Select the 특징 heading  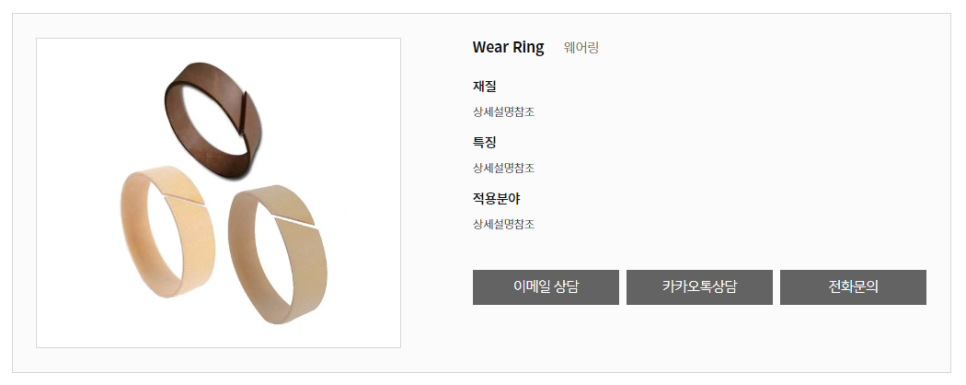click(x=484, y=142)
